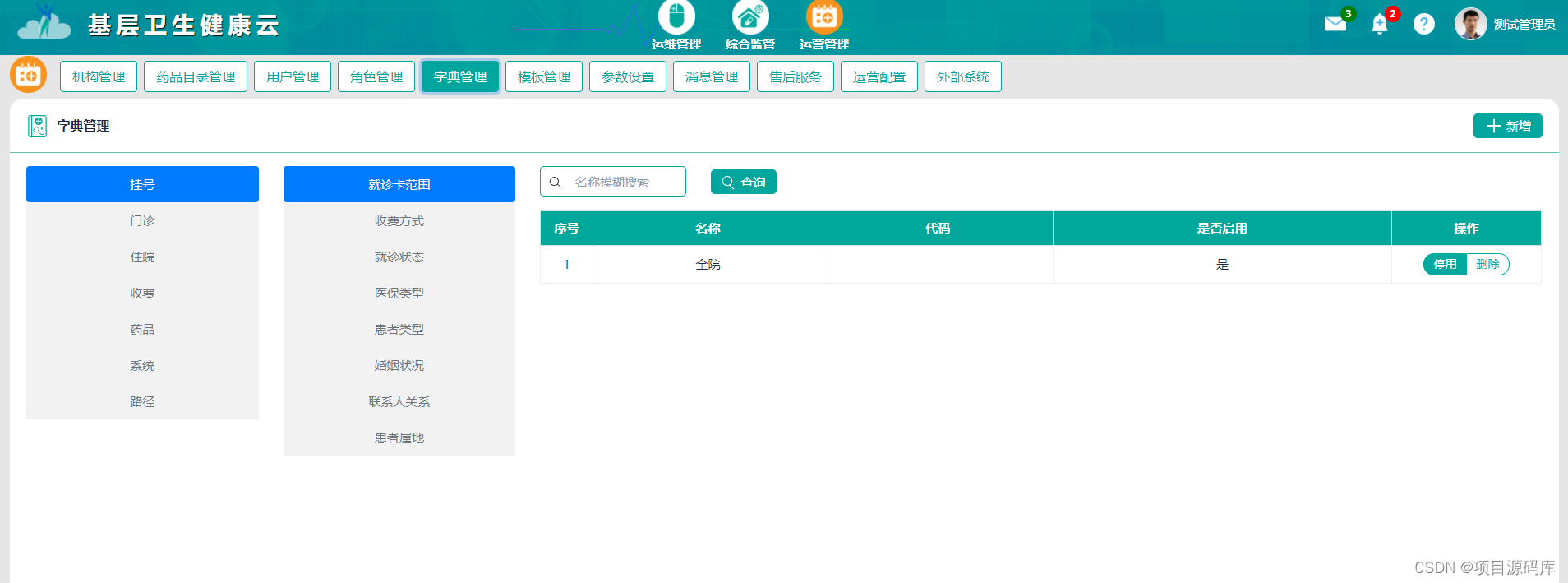This screenshot has height=583, width=1568.
Task: Select 就诊状态 dictionary item
Action: [x=399, y=257]
